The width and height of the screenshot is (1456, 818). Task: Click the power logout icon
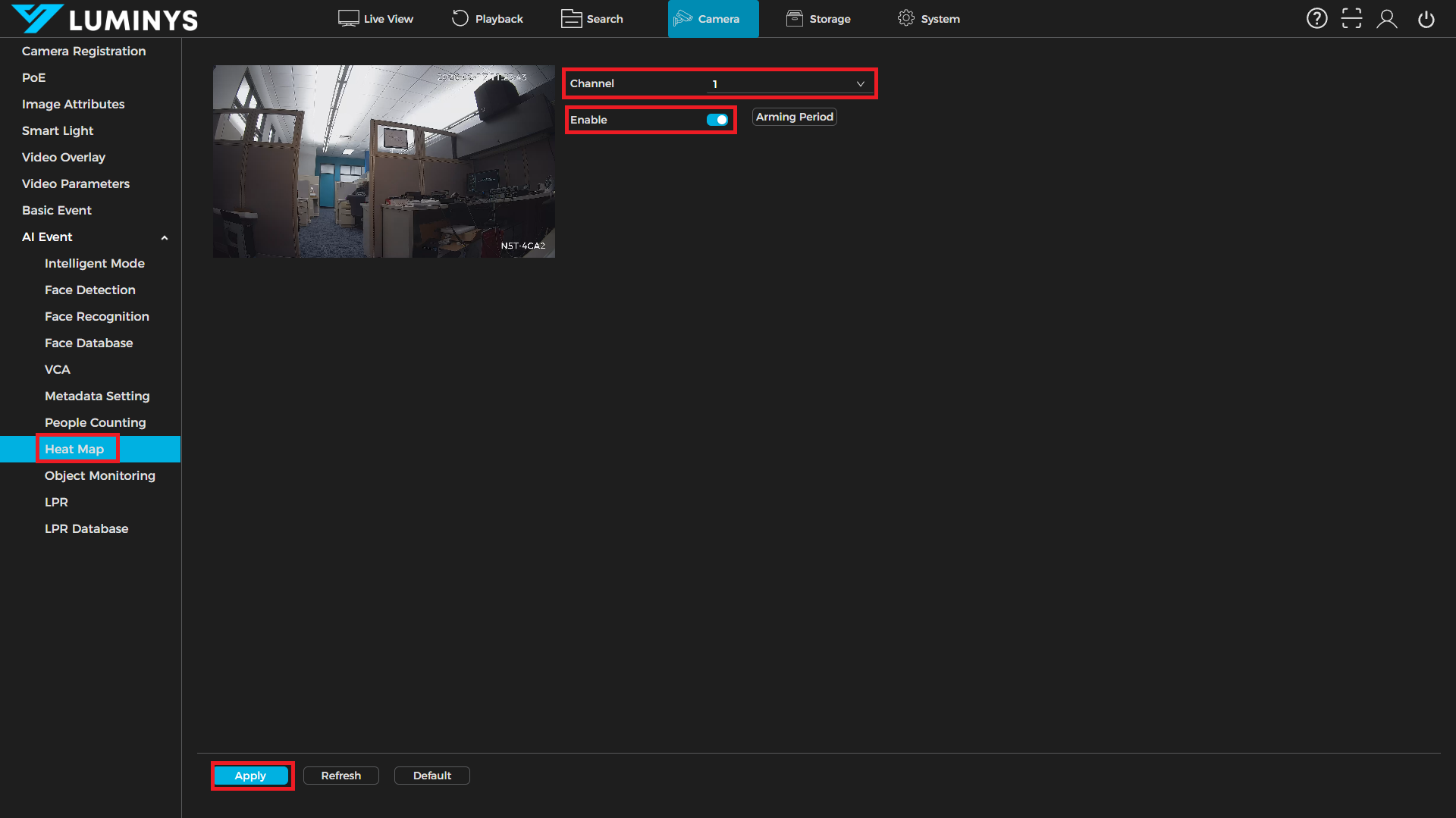click(x=1426, y=18)
